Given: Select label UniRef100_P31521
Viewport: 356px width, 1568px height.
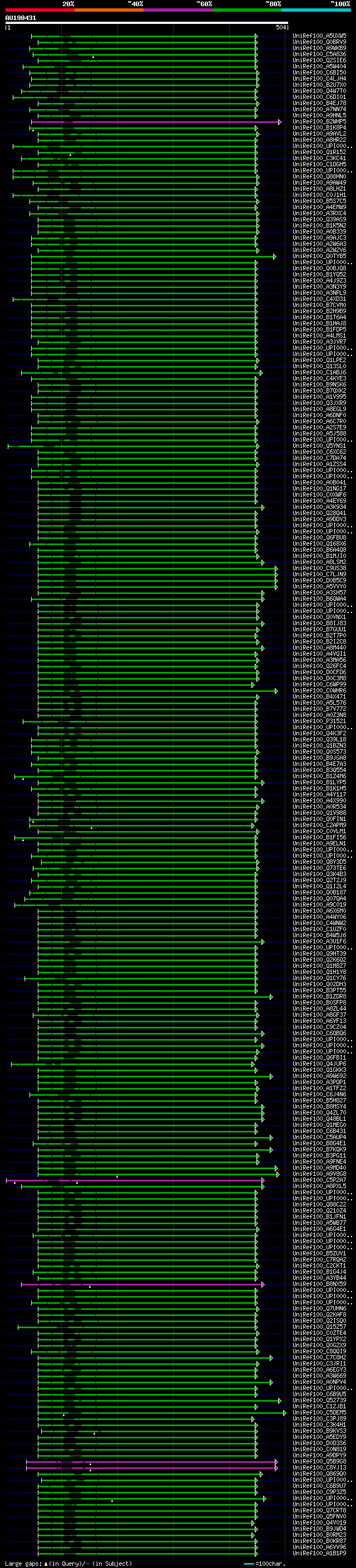Looking at the screenshot, I should click(319, 722).
